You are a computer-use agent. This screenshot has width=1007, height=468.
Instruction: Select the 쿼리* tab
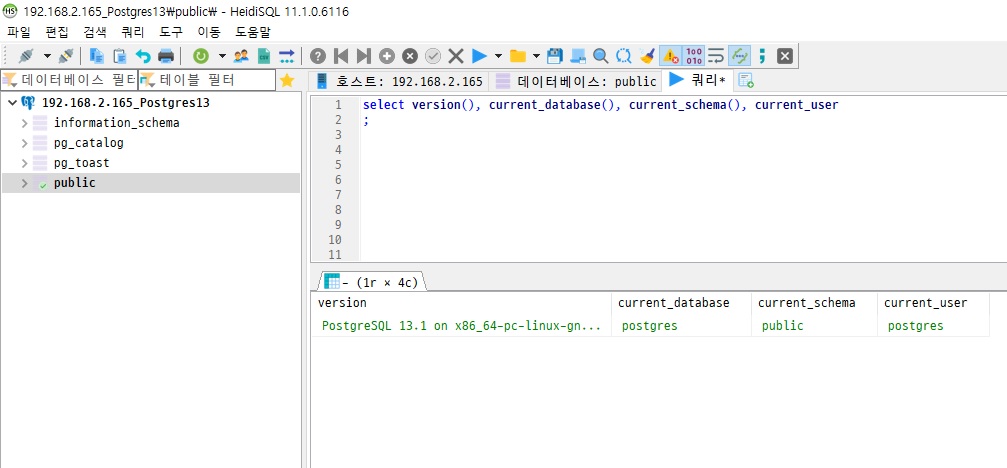[697, 80]
